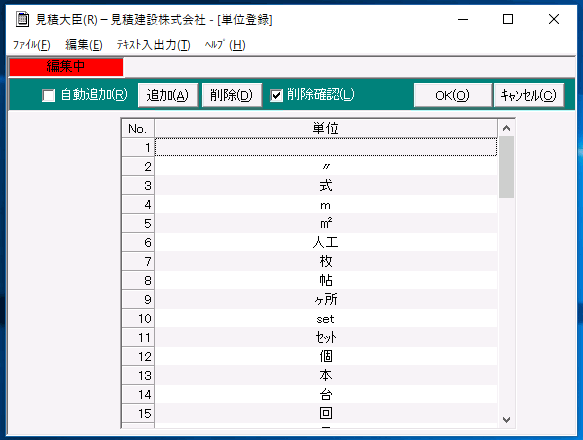The image size is (583, 440).
Task: Click row number 12 header
Action: coord(138,356)
